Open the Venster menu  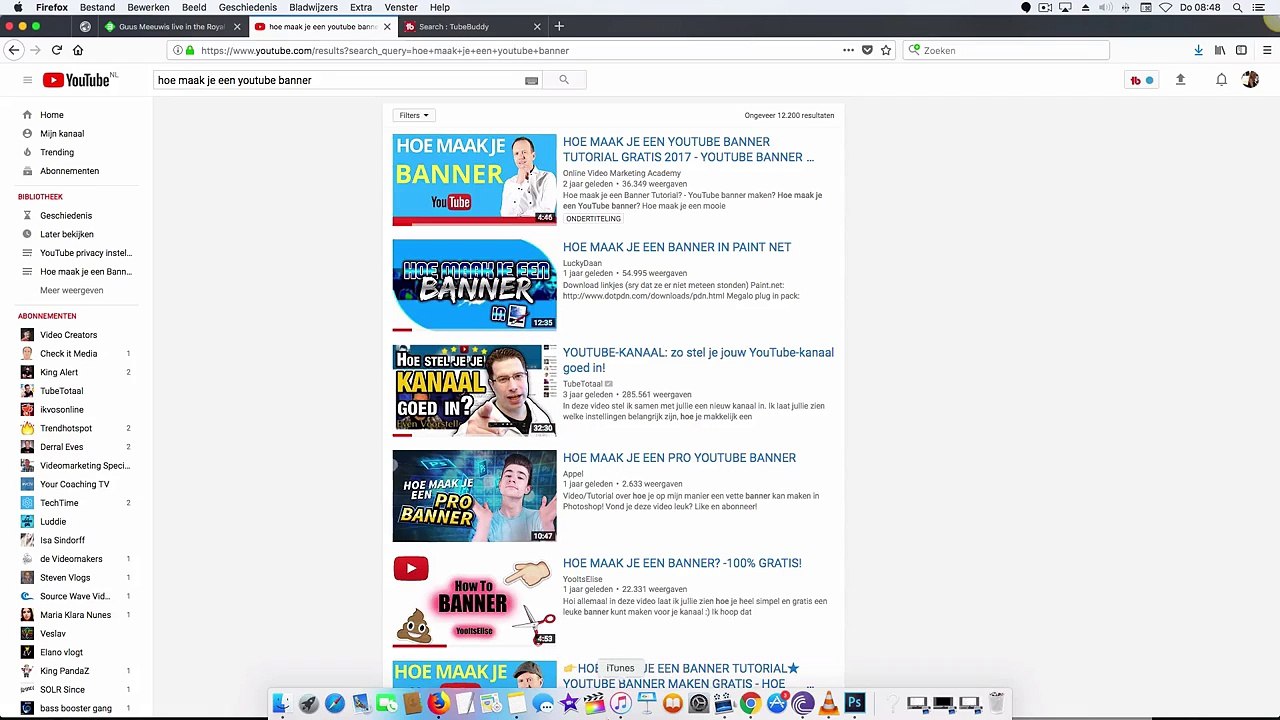click(401, 7)
